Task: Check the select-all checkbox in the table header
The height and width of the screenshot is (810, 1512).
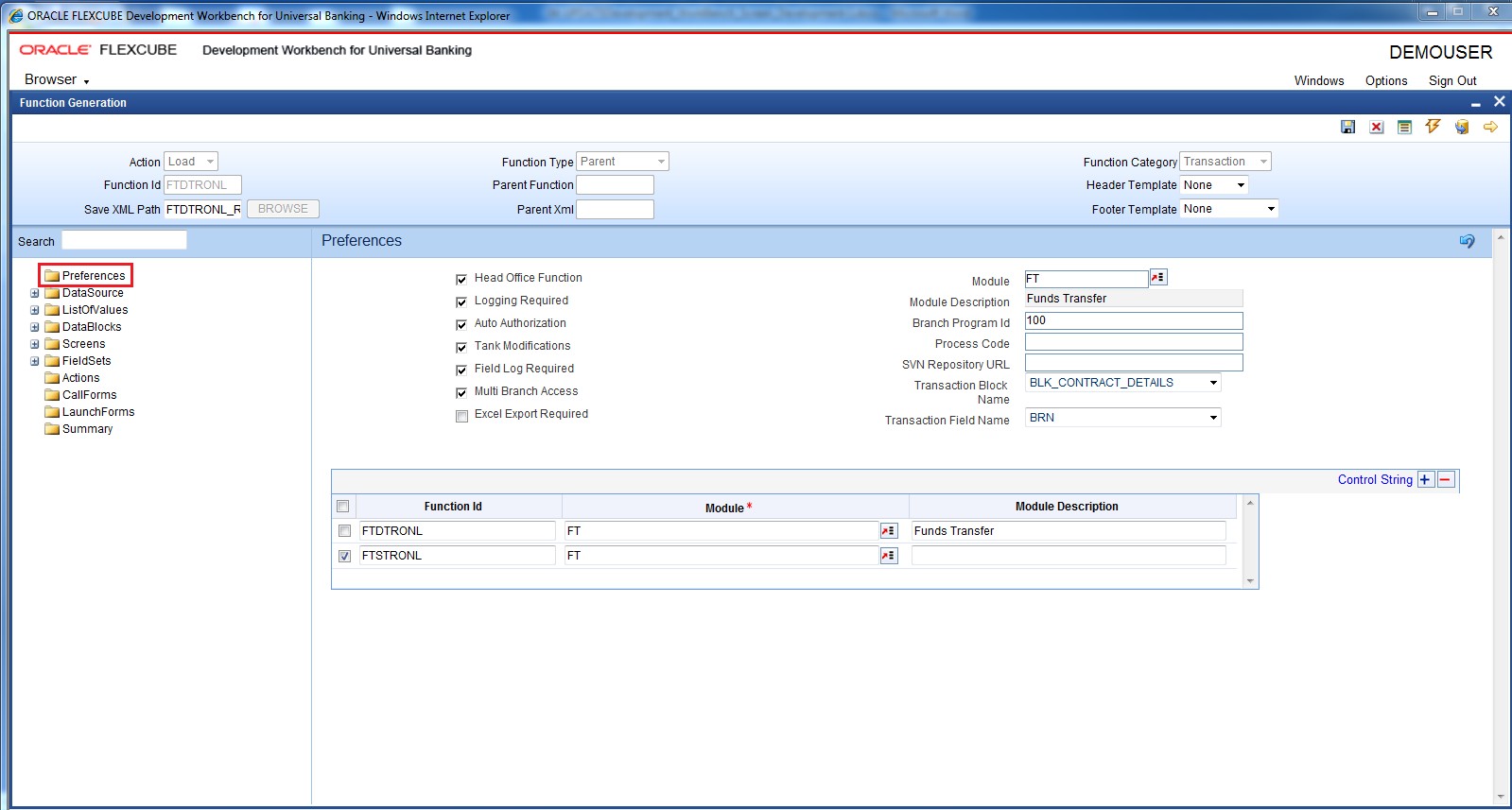Action: 343,507
